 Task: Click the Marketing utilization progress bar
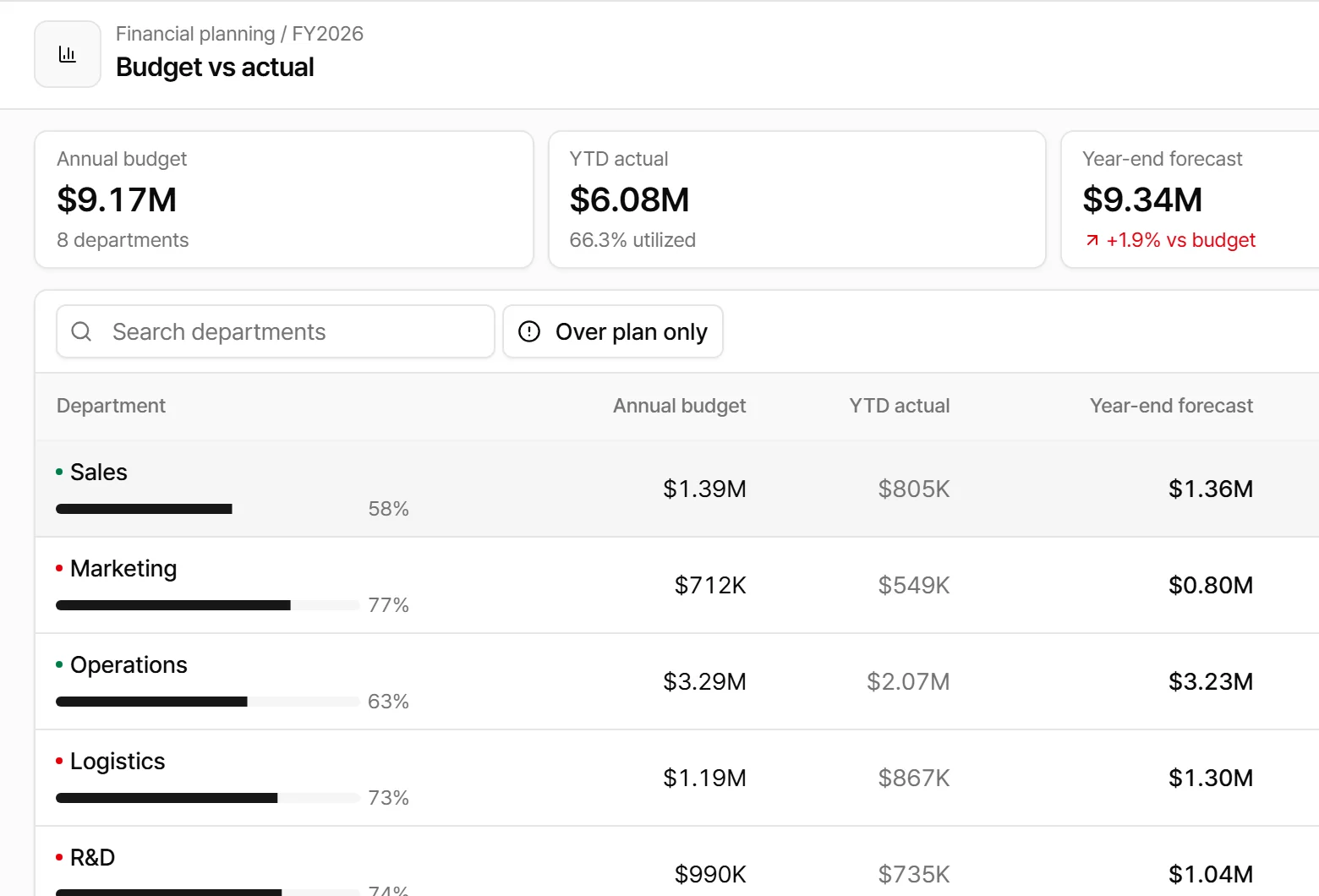(208, 605)
